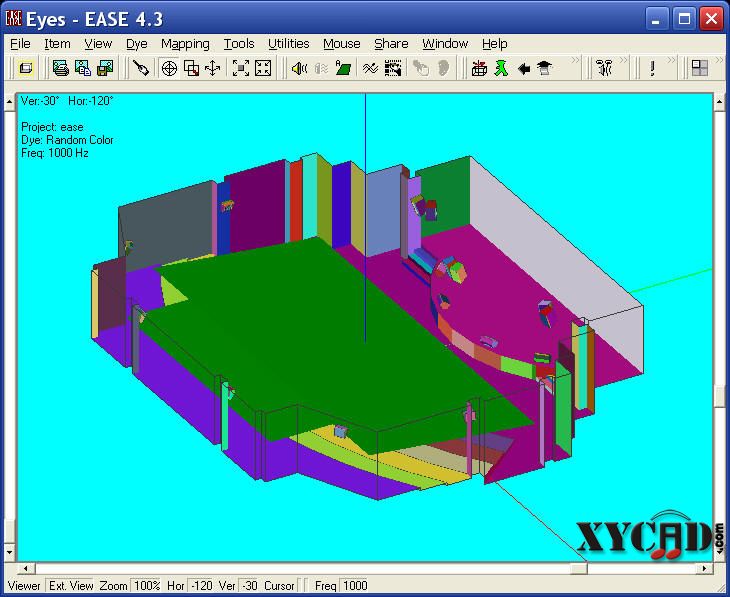Image resolution: width=730 pixels, height=597 pixels.
Task: Expand overflow chevron next to ears icon
Action: point(623,60)
